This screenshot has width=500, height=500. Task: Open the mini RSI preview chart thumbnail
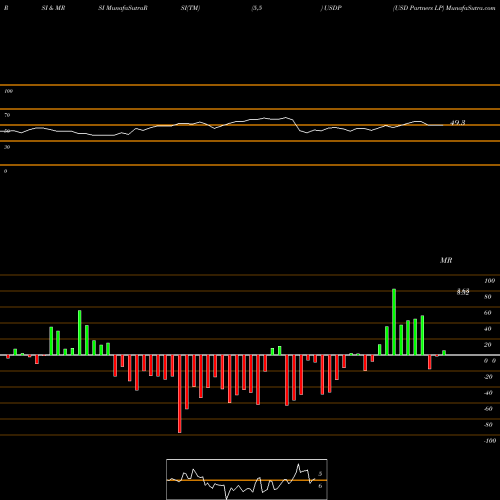tap(247, 479)
